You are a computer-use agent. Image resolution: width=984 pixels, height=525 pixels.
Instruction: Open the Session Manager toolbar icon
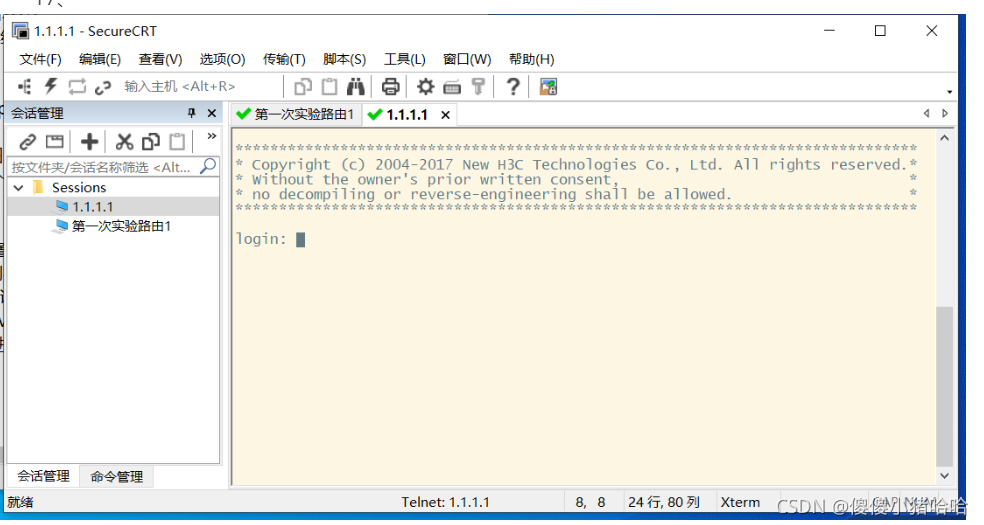tap(24, 87)
